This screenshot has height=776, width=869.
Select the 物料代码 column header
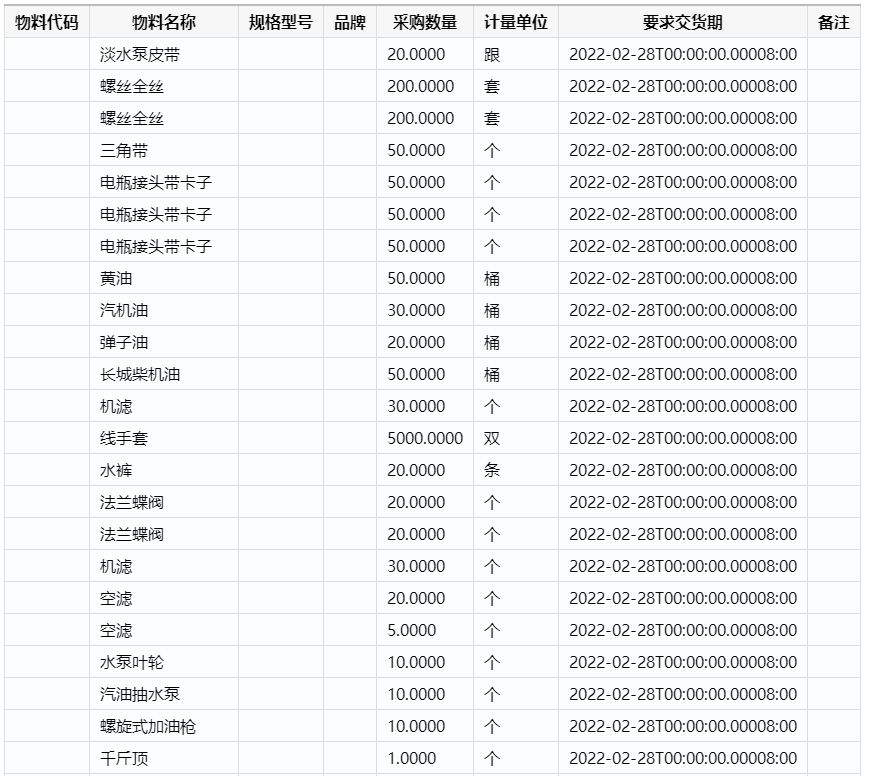click(x=47, y=23)
